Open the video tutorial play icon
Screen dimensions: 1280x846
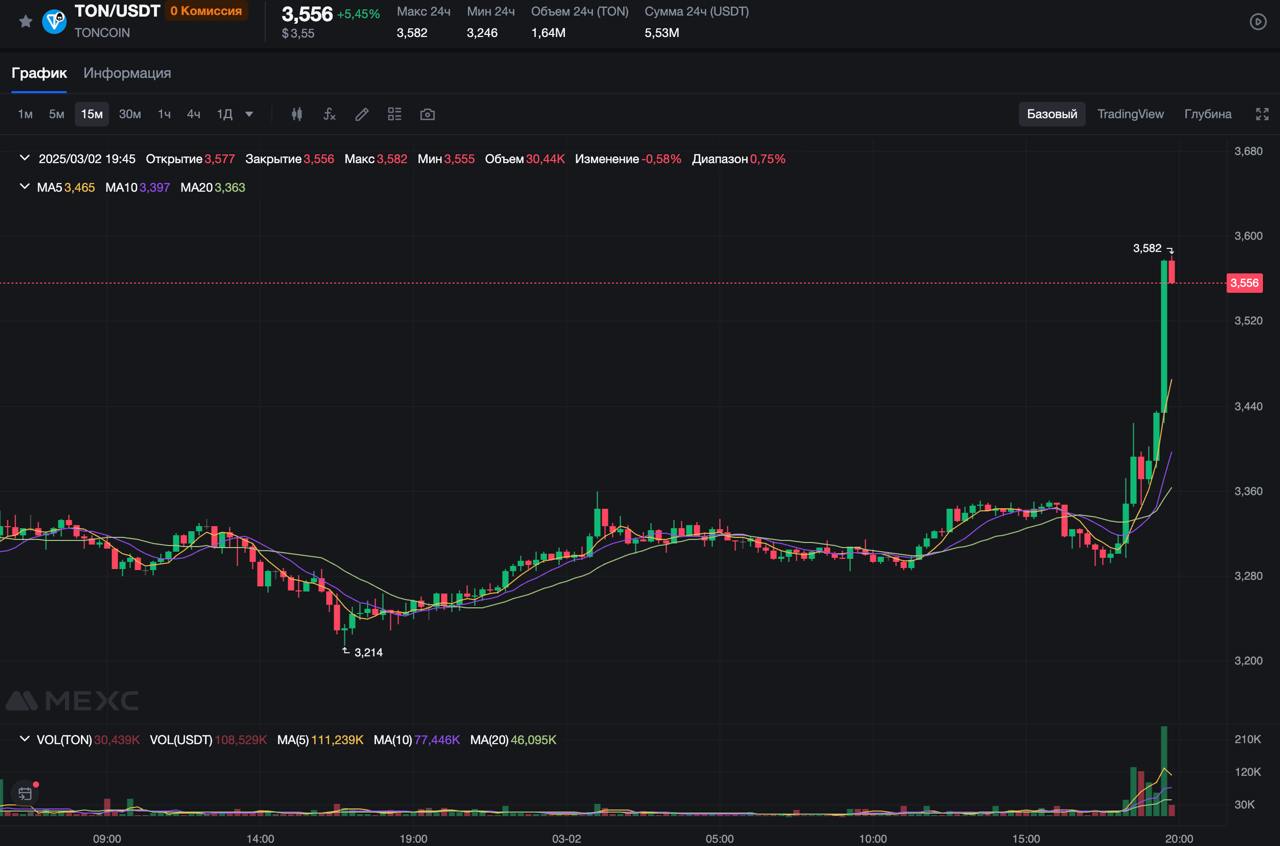pyautogui.click(x=1258, y=21)
